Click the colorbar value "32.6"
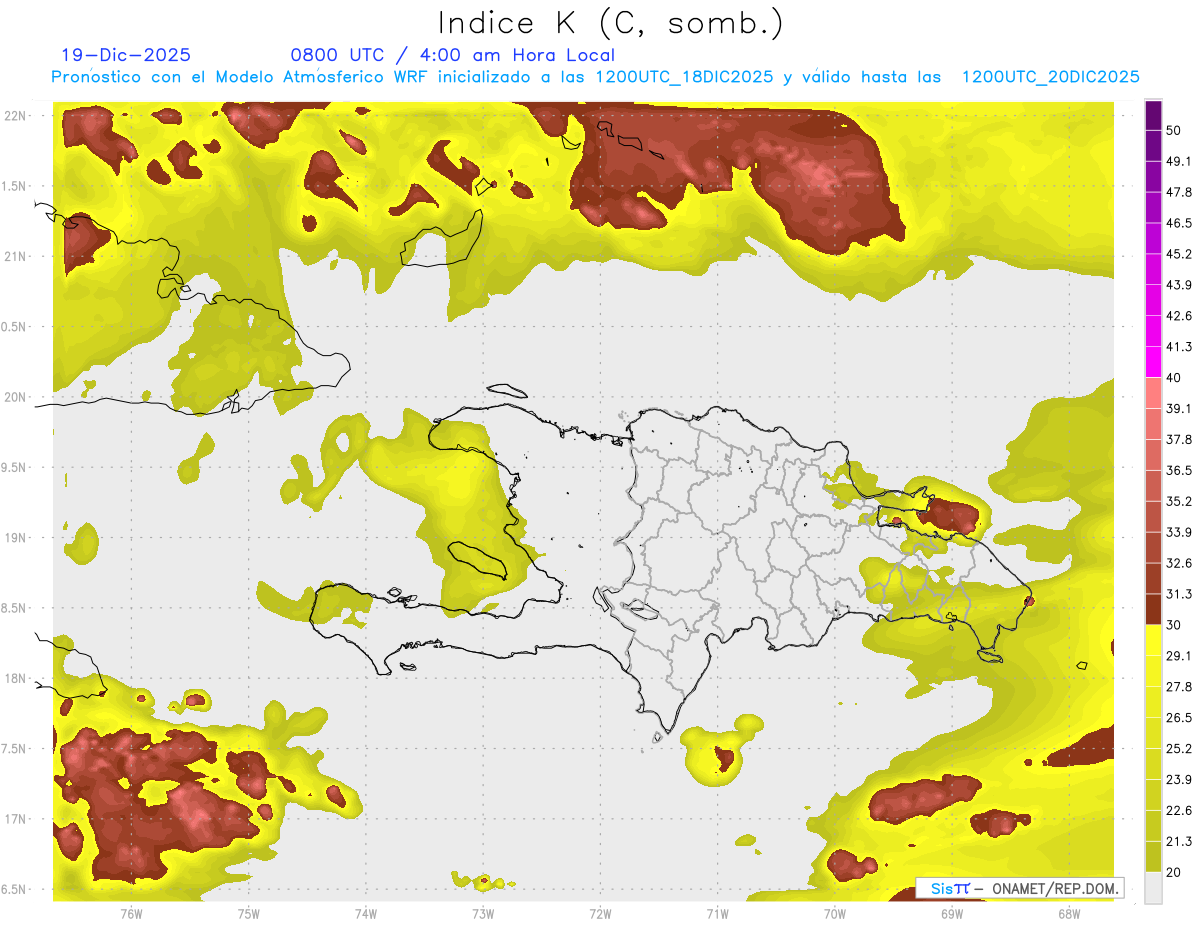 click(x=1180, y=563)
